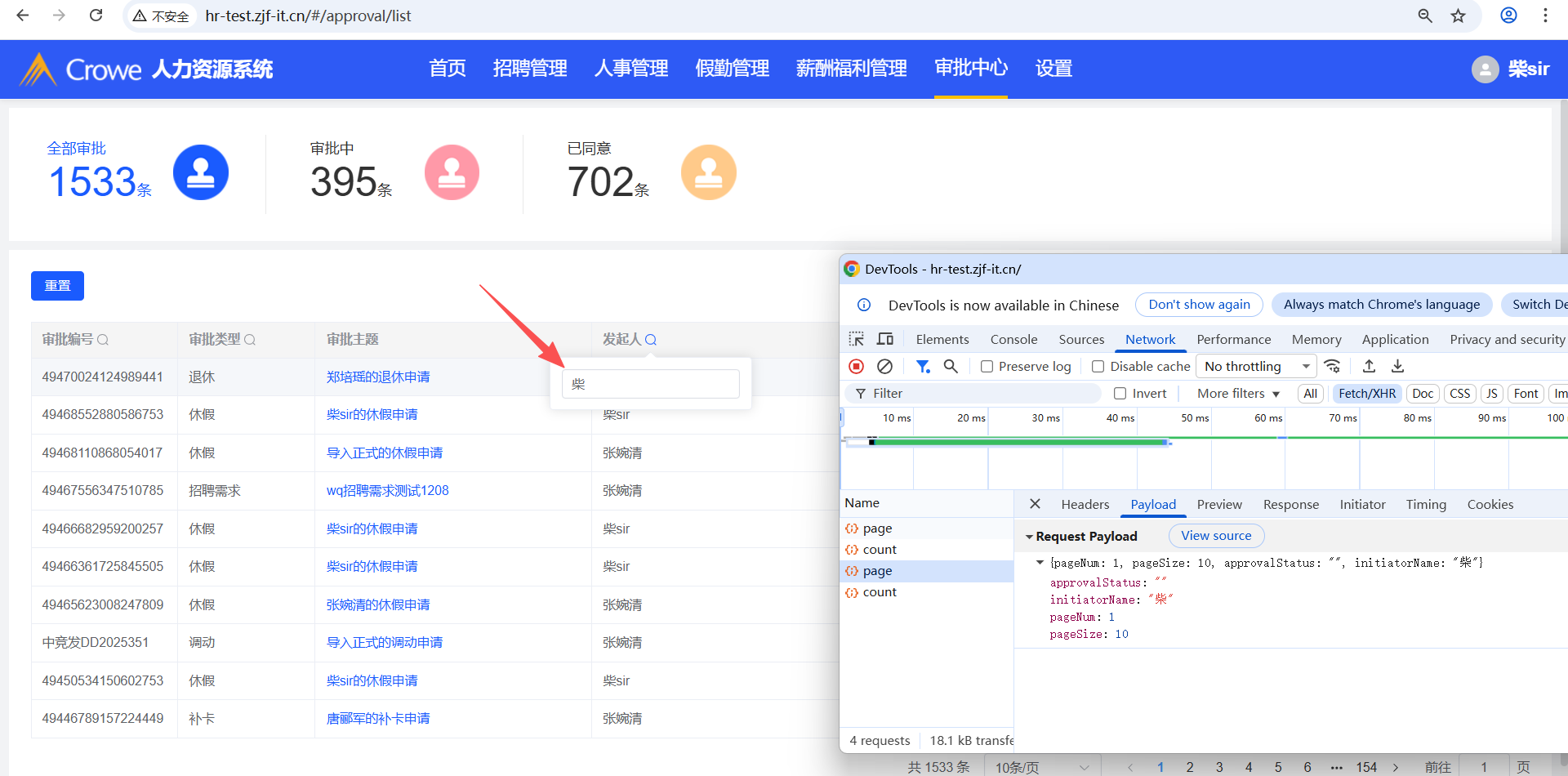Activate the DevTools inspect element picker
Image resolution: width=1568 pixels, height=776 pixels.
(x=857, y=339)
